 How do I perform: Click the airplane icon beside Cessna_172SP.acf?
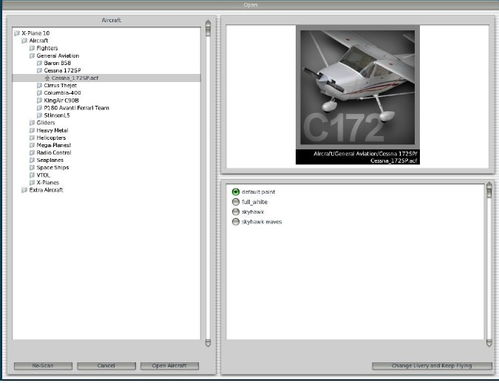click(47, 78)
